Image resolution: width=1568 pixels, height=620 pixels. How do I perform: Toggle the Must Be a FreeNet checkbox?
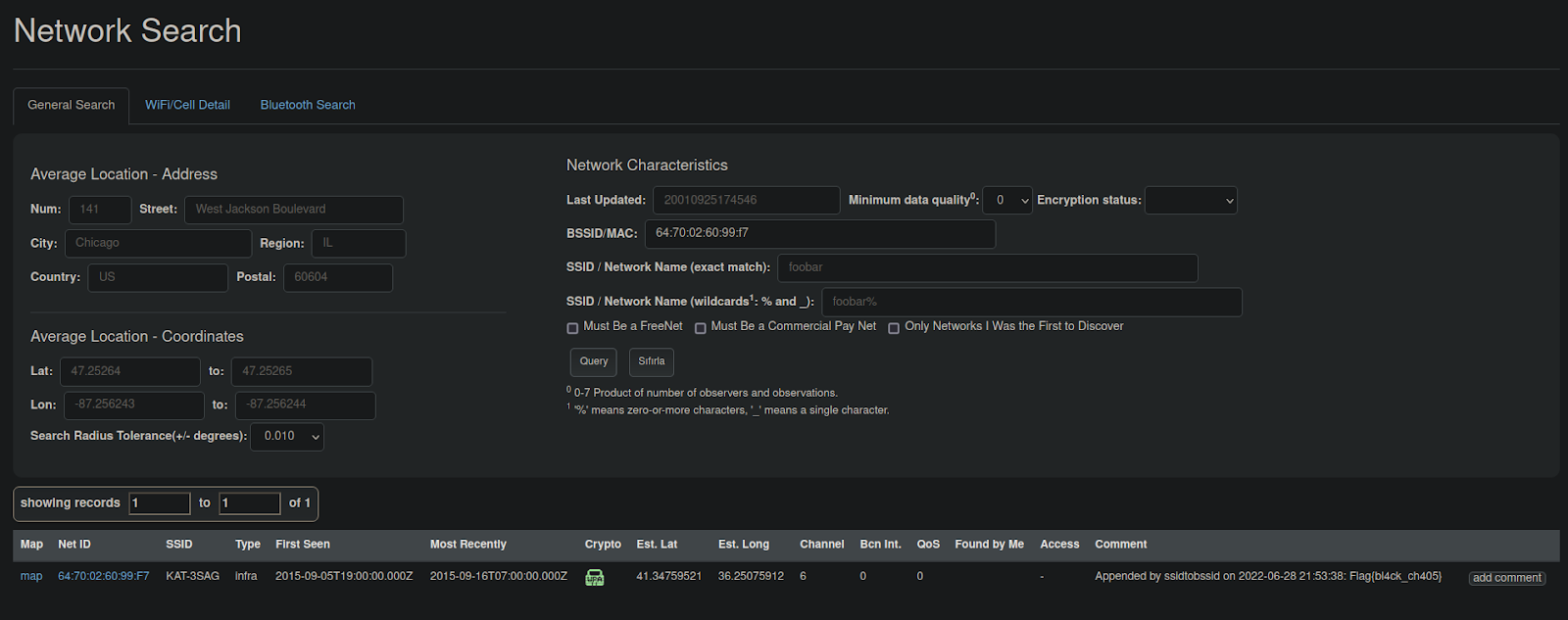572,328
